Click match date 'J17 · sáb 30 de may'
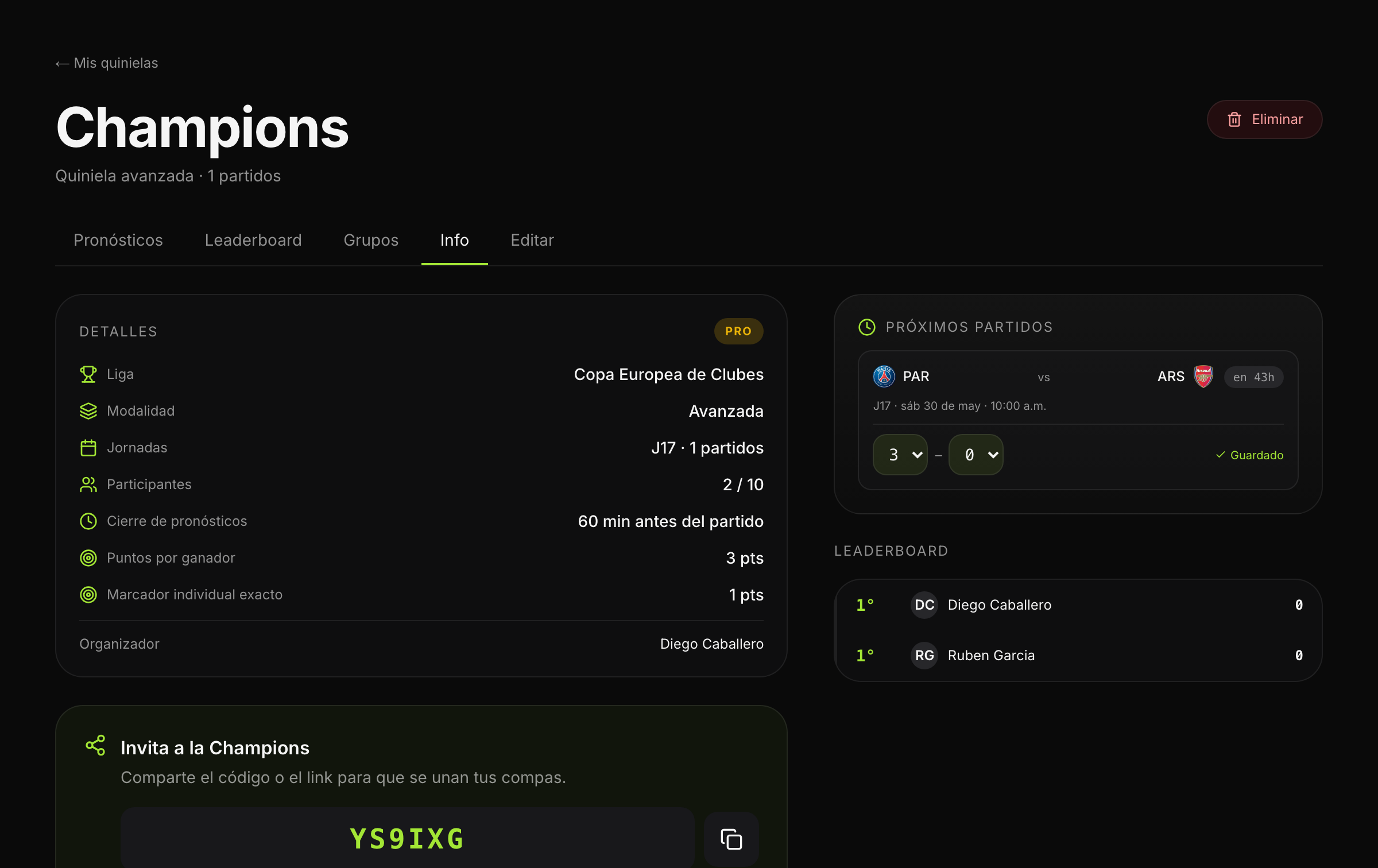 [x=927, y=406]
